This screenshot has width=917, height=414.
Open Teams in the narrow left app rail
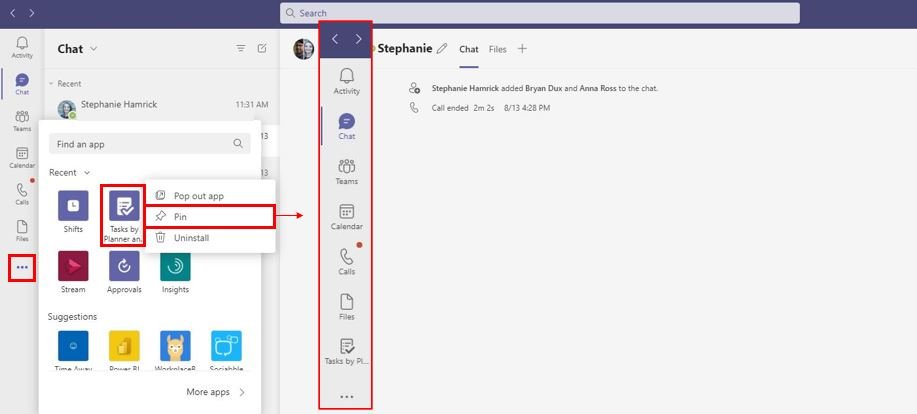click(22, 121)
